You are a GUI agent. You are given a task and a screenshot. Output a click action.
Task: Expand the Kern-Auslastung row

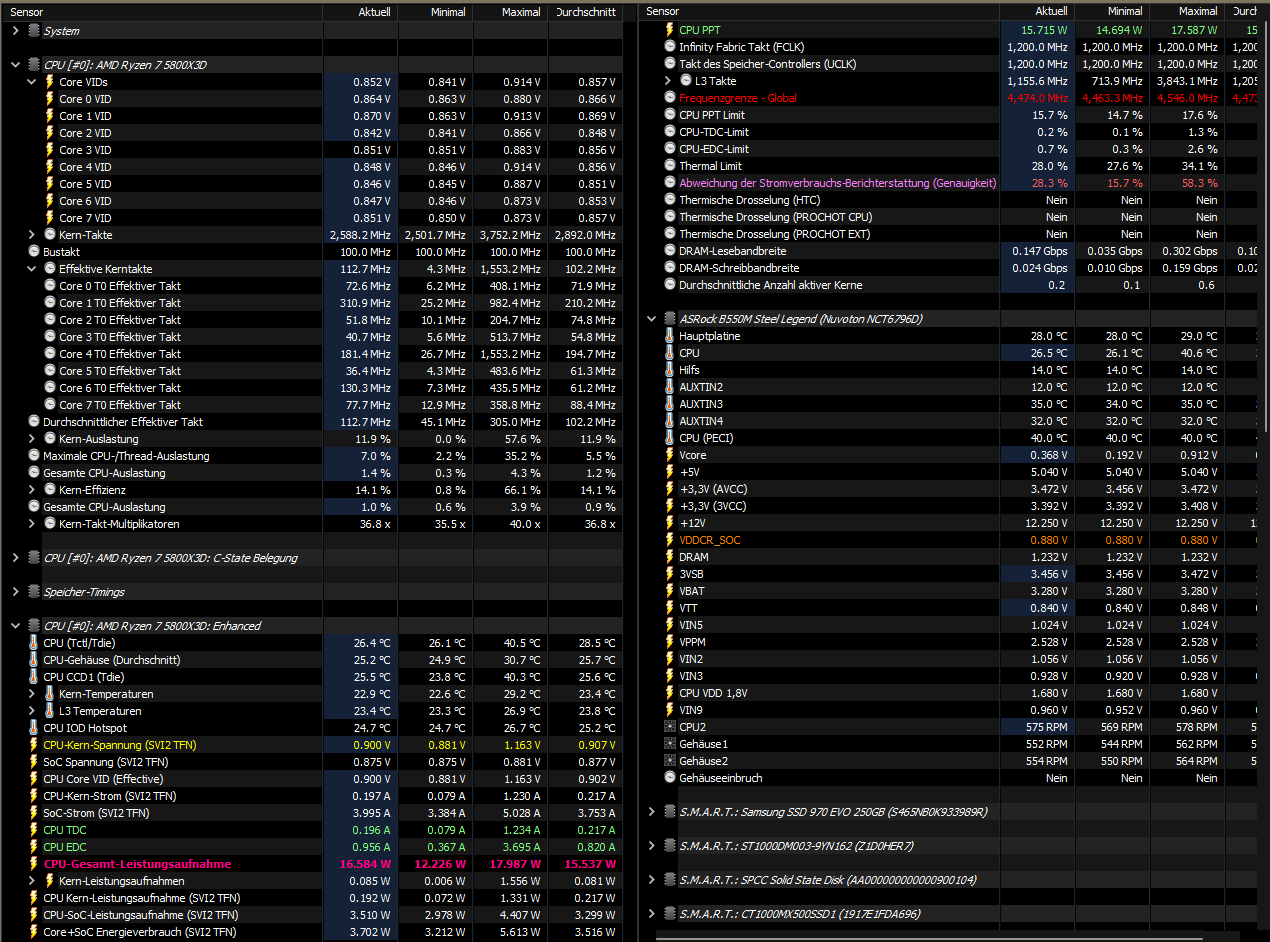(x=32, y=439)
